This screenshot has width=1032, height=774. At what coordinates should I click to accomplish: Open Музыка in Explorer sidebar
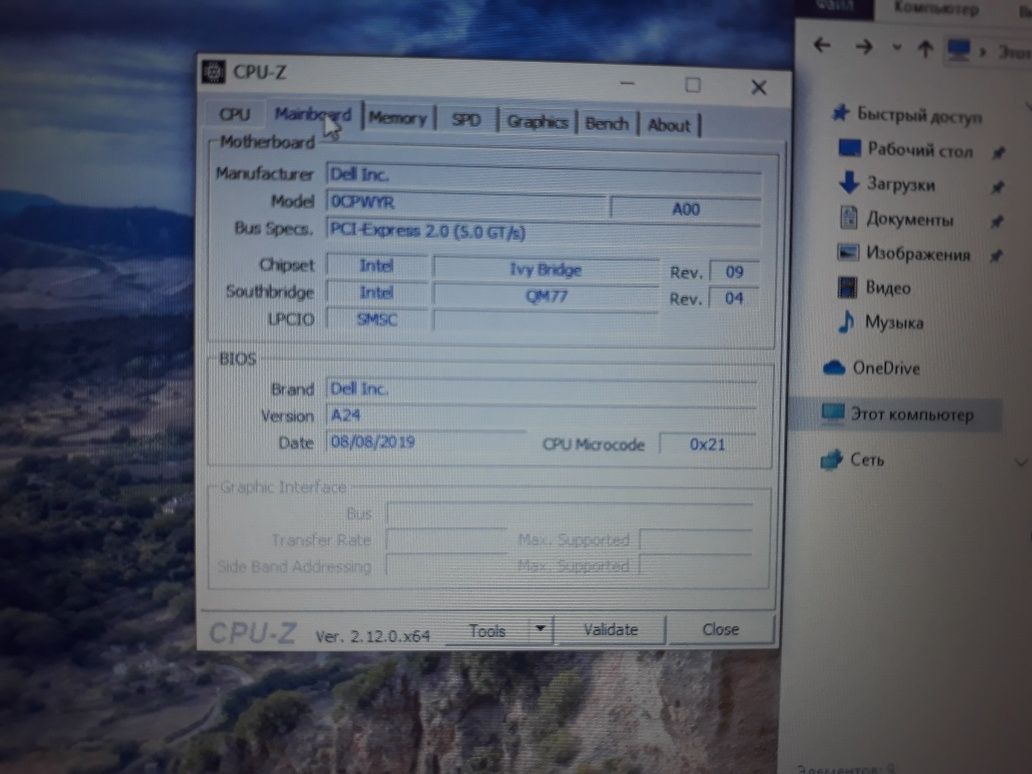click(x=894, y=322)
